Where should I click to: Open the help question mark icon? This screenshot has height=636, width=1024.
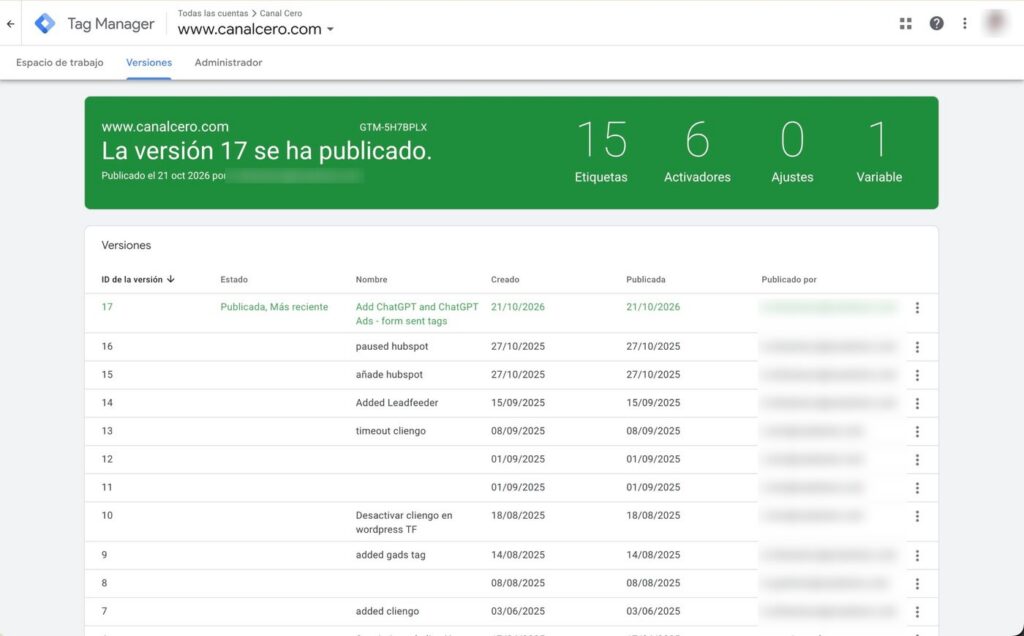936,24
